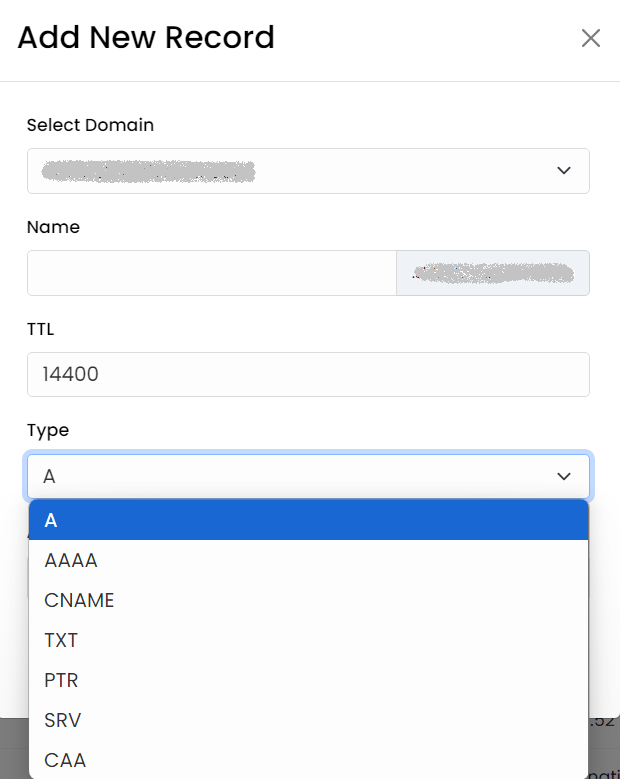
Task: Click the Select Domain chevron arrow
Action: click(564, 170)
